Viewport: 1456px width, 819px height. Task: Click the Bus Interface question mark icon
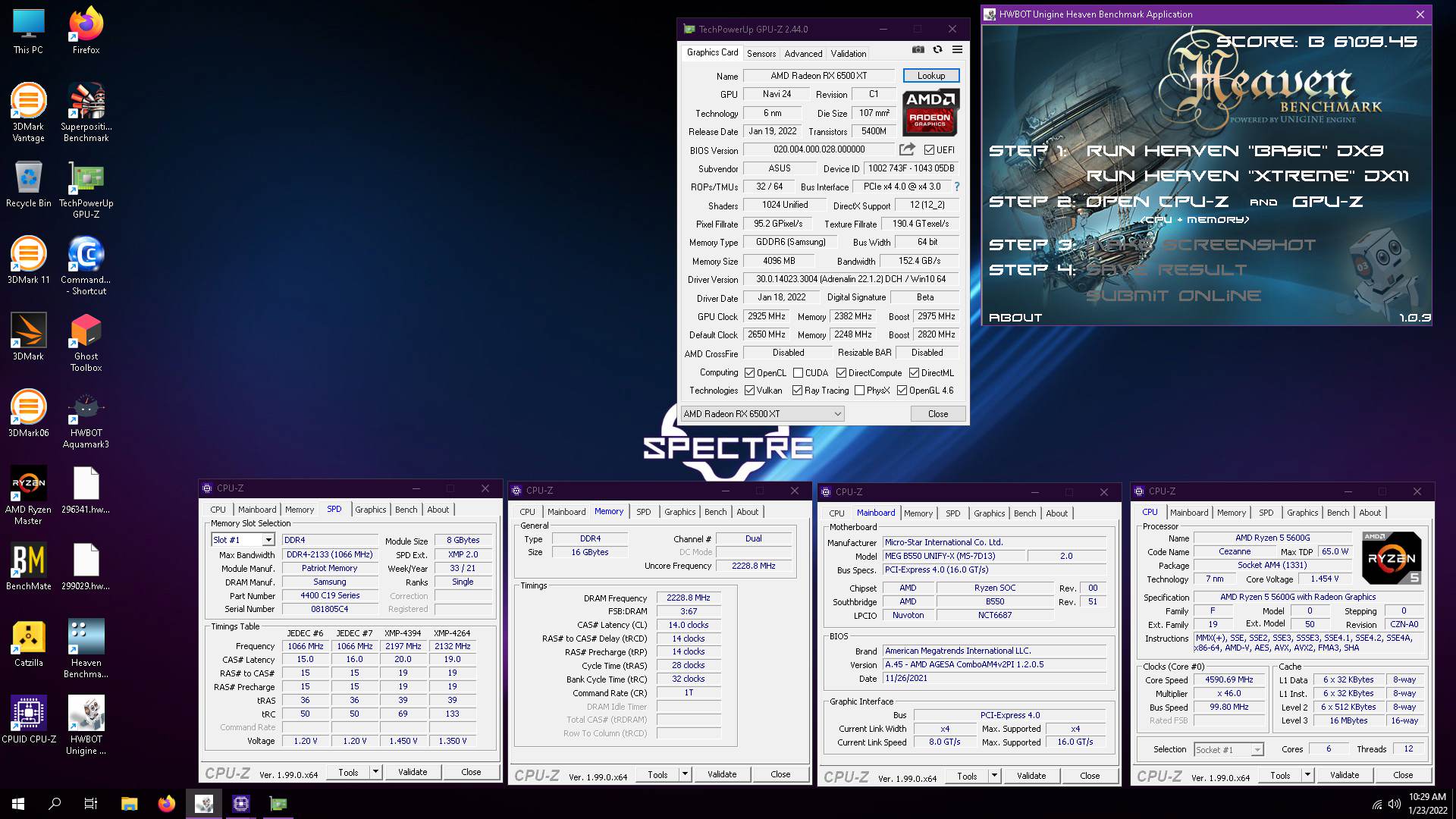click(956, 187)
